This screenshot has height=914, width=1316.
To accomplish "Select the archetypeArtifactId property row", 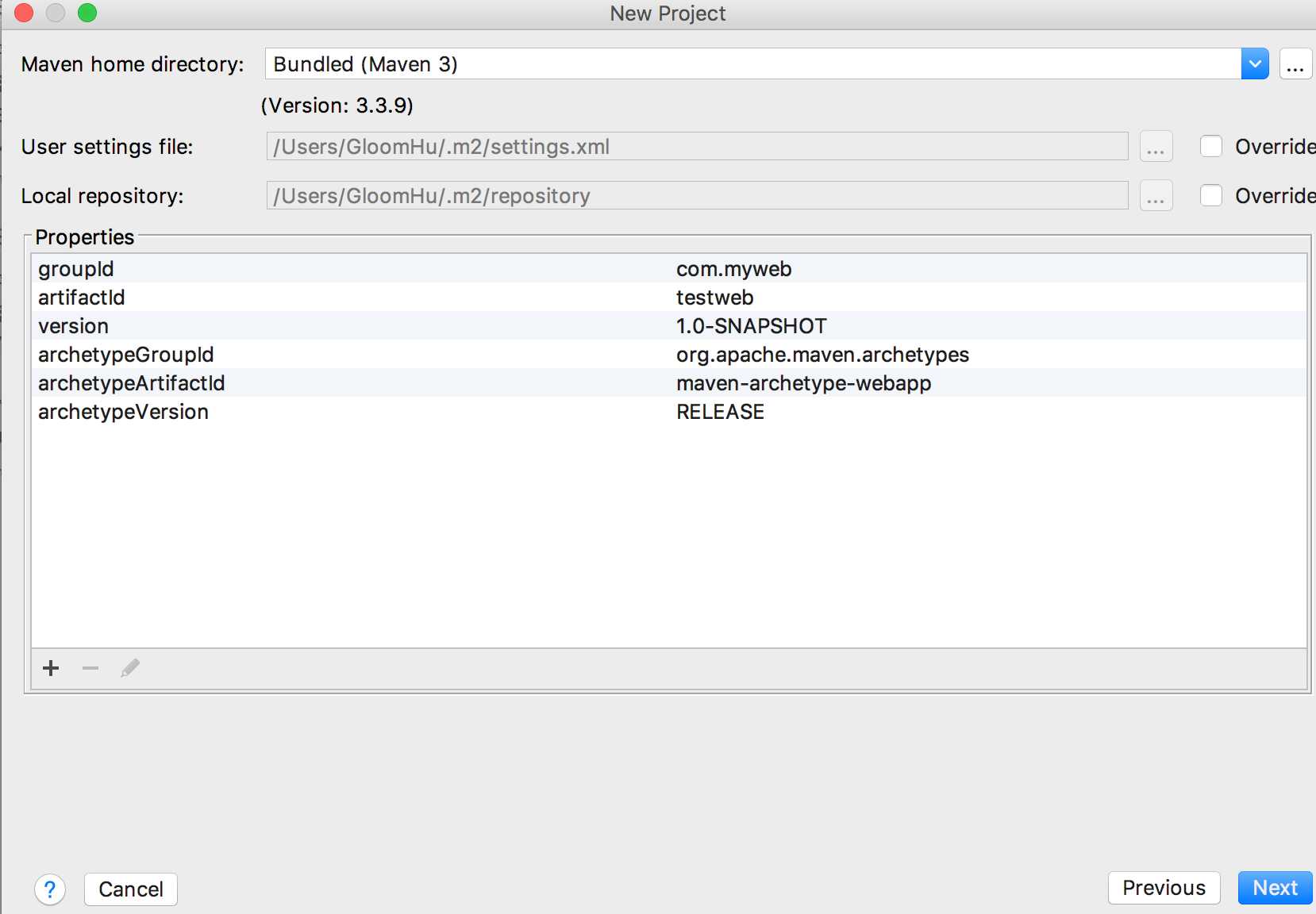I will 669,383.
